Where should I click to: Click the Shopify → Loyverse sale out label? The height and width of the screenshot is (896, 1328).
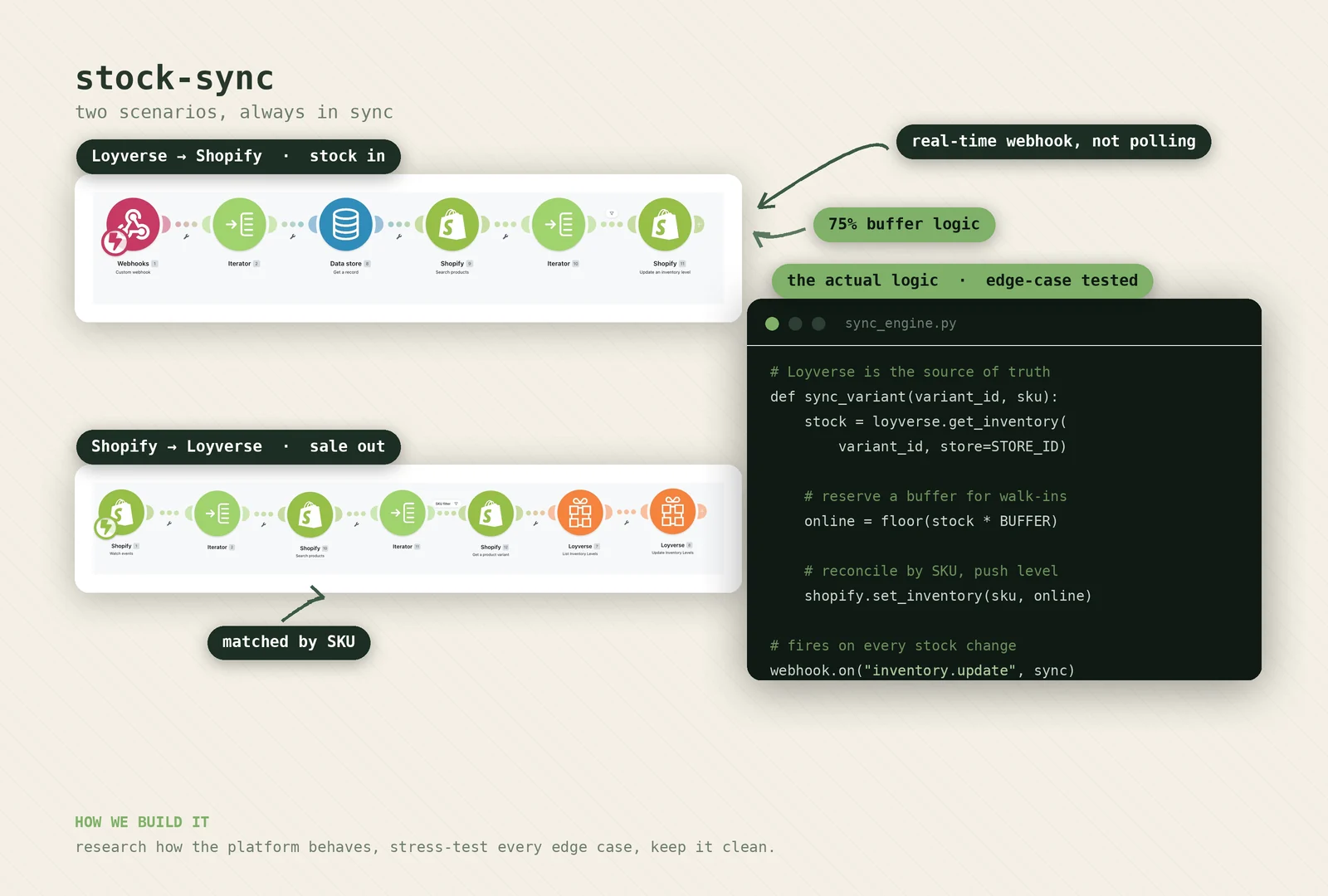coord(238,446)
